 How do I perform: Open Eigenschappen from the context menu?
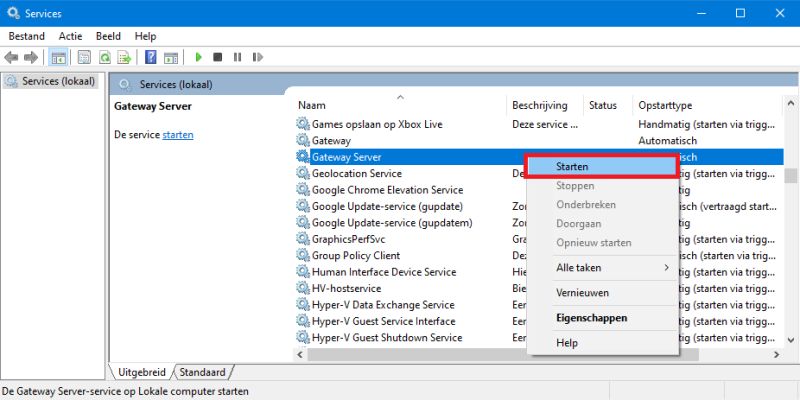(x=602, y=318)
